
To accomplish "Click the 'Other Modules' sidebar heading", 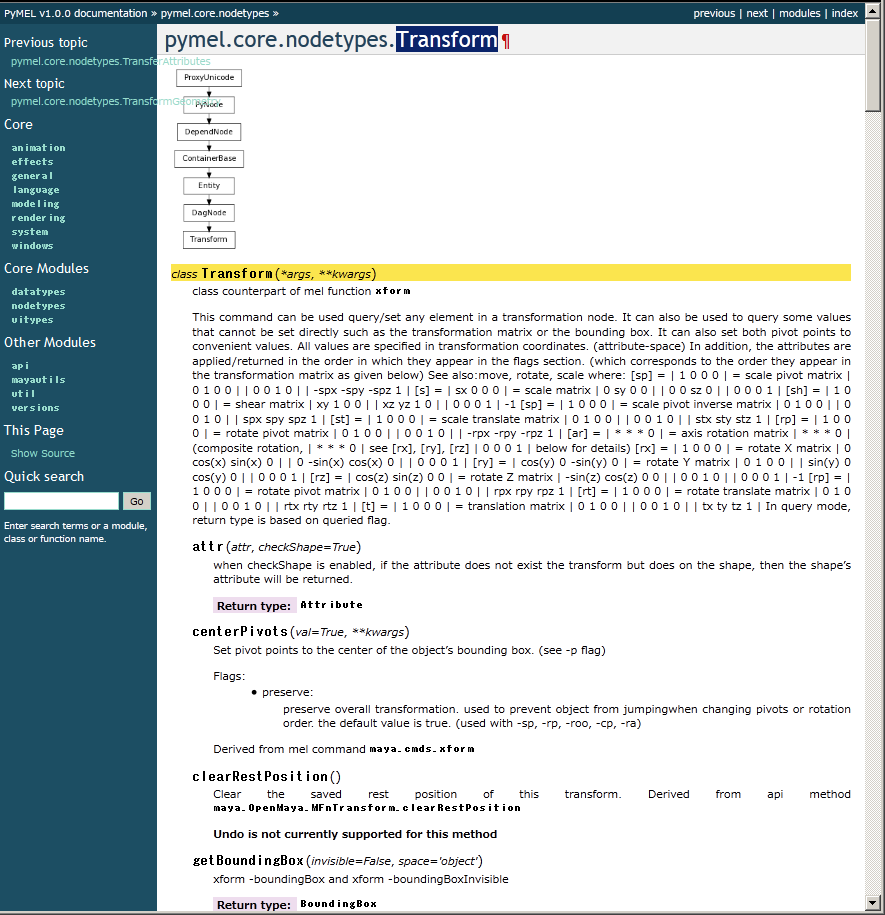I will [50, 343].
